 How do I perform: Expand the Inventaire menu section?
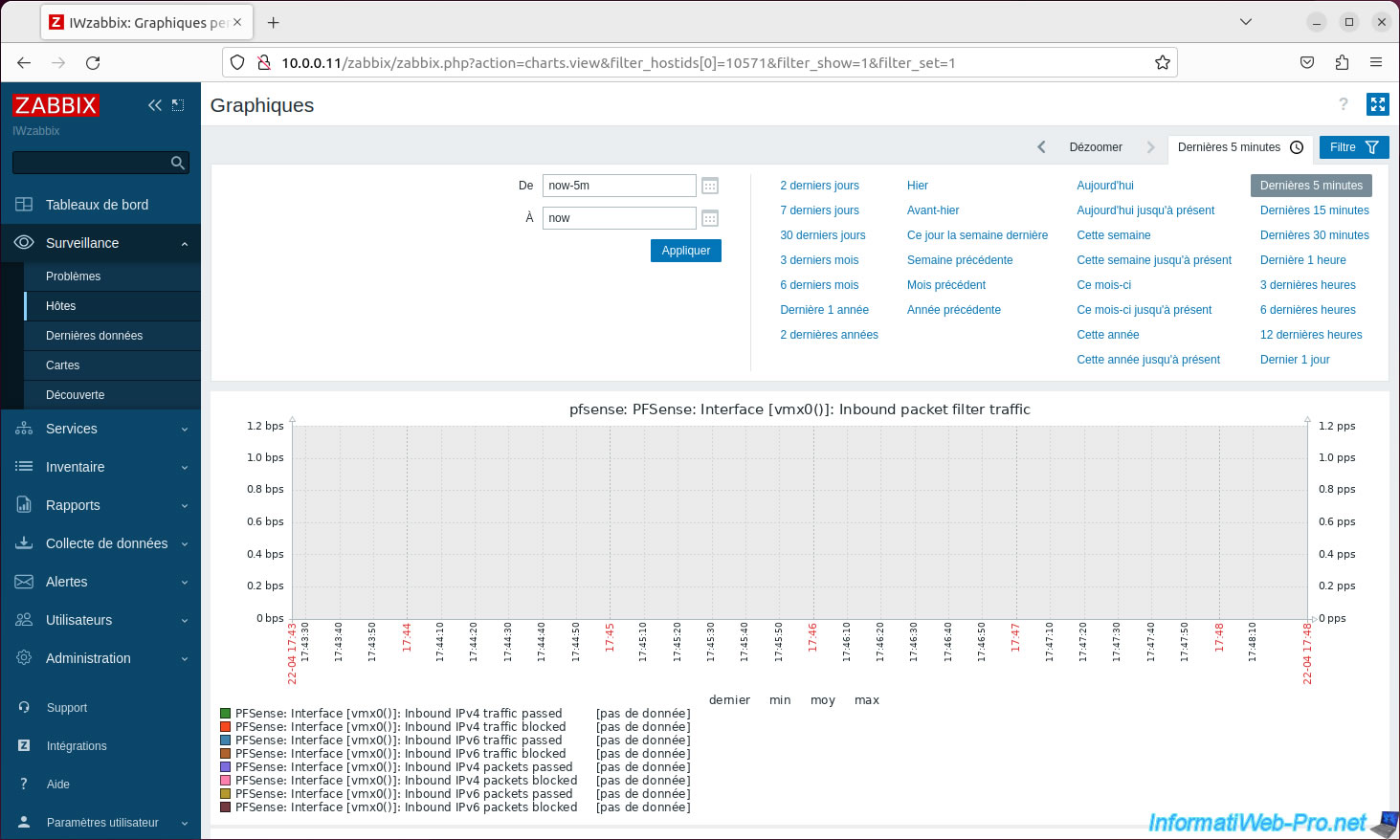pyautogui.click(x=101, y=467)
